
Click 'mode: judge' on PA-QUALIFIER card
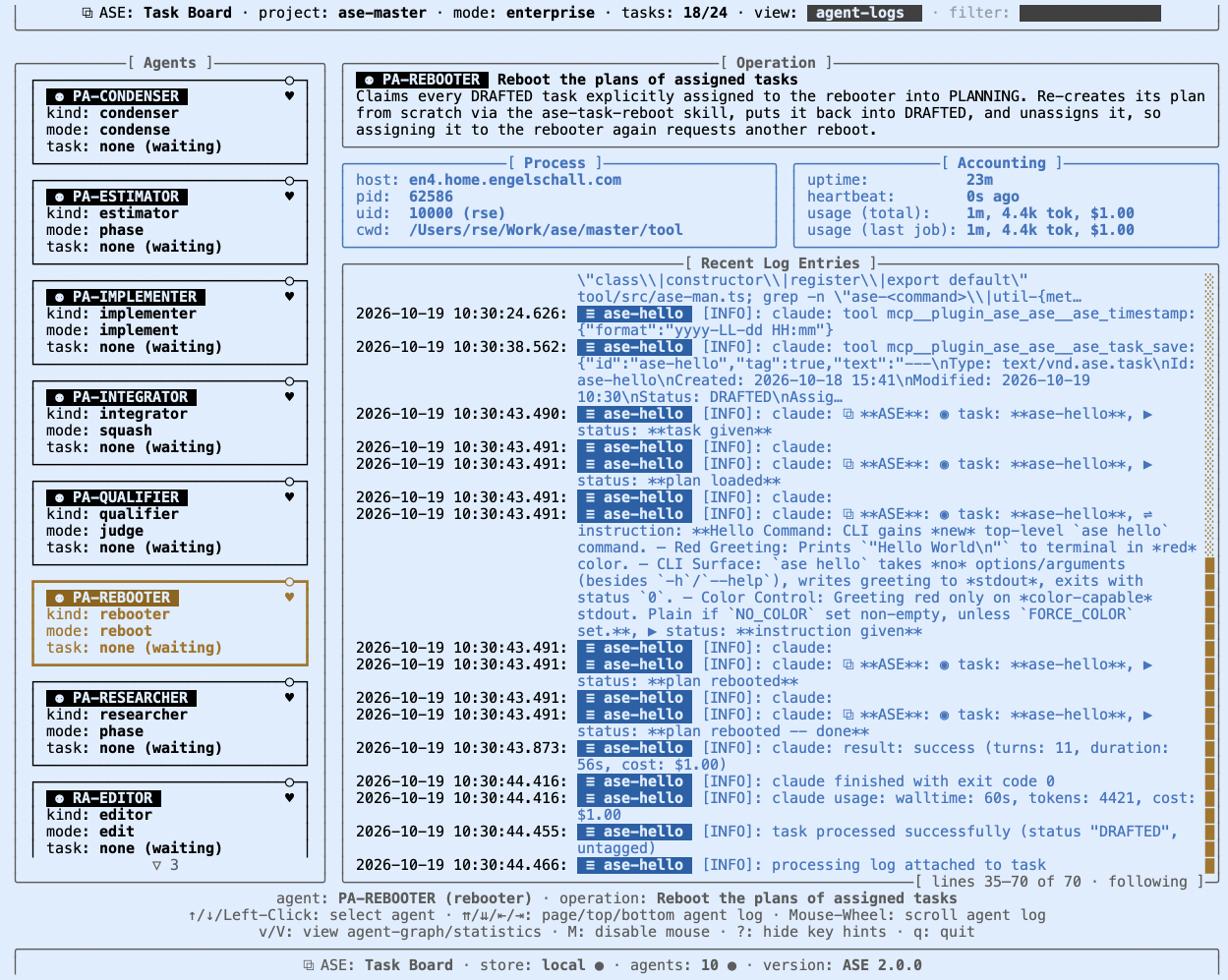(94, 531)
